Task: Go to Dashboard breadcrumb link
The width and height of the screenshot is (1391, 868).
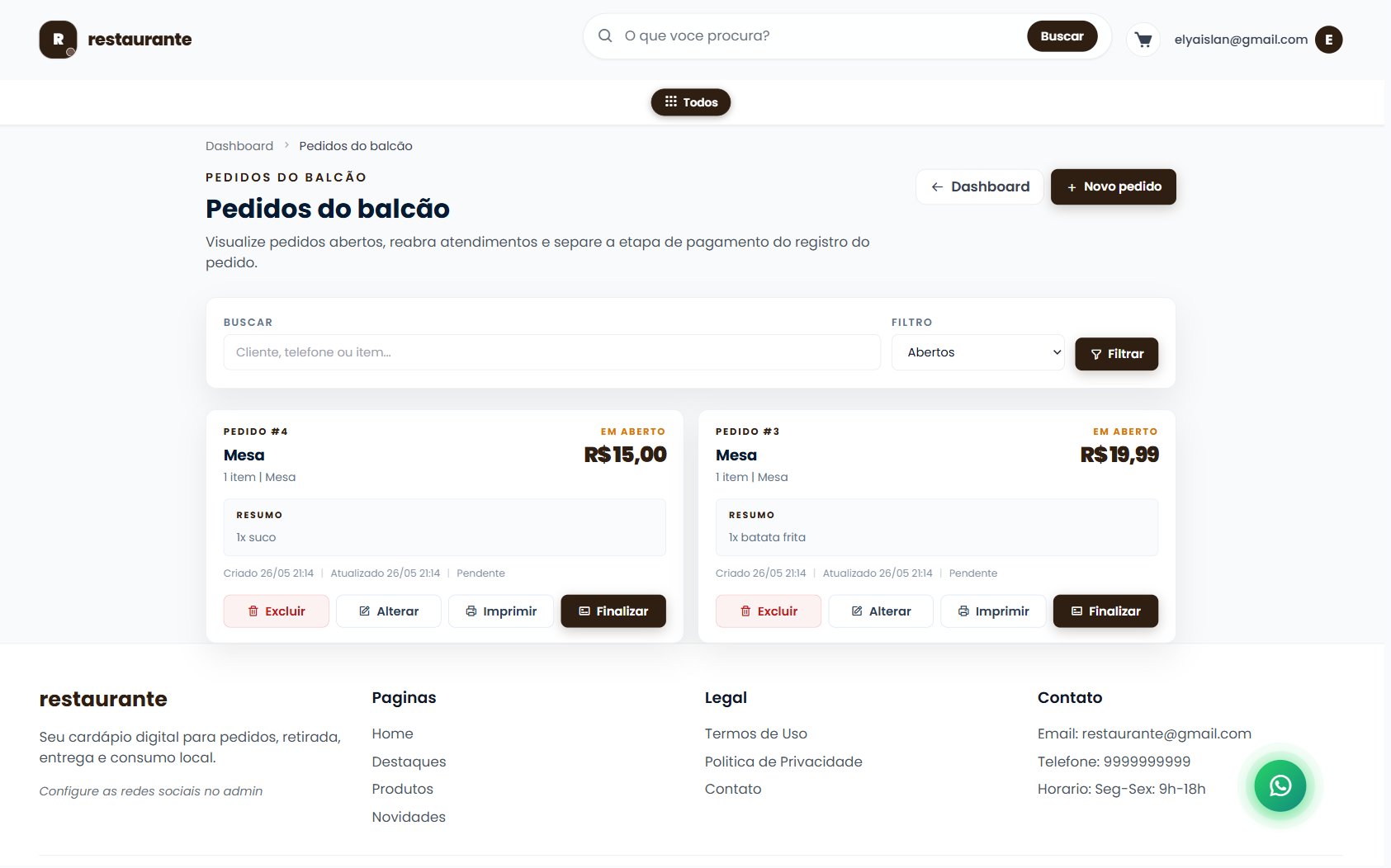Action: 239,146
